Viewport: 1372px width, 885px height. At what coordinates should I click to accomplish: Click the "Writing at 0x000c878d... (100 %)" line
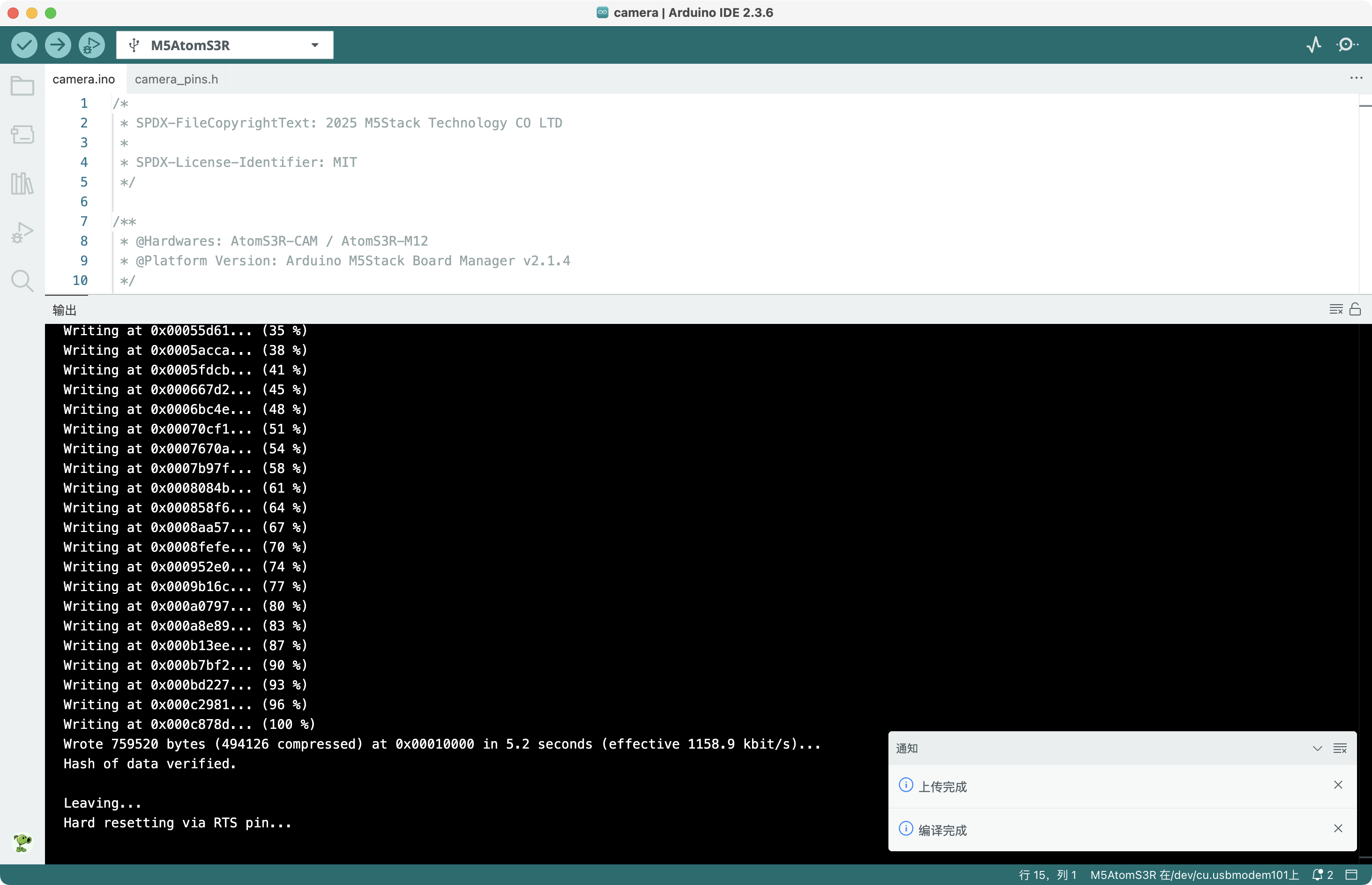click(x=189, y=725)
